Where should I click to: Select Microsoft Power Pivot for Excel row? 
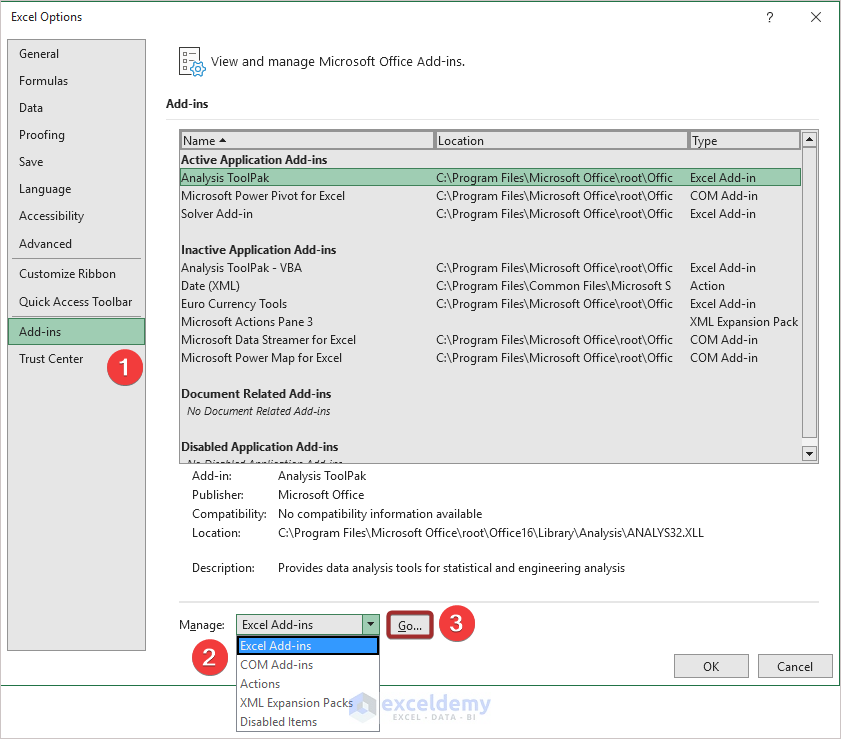coord(490,196)
